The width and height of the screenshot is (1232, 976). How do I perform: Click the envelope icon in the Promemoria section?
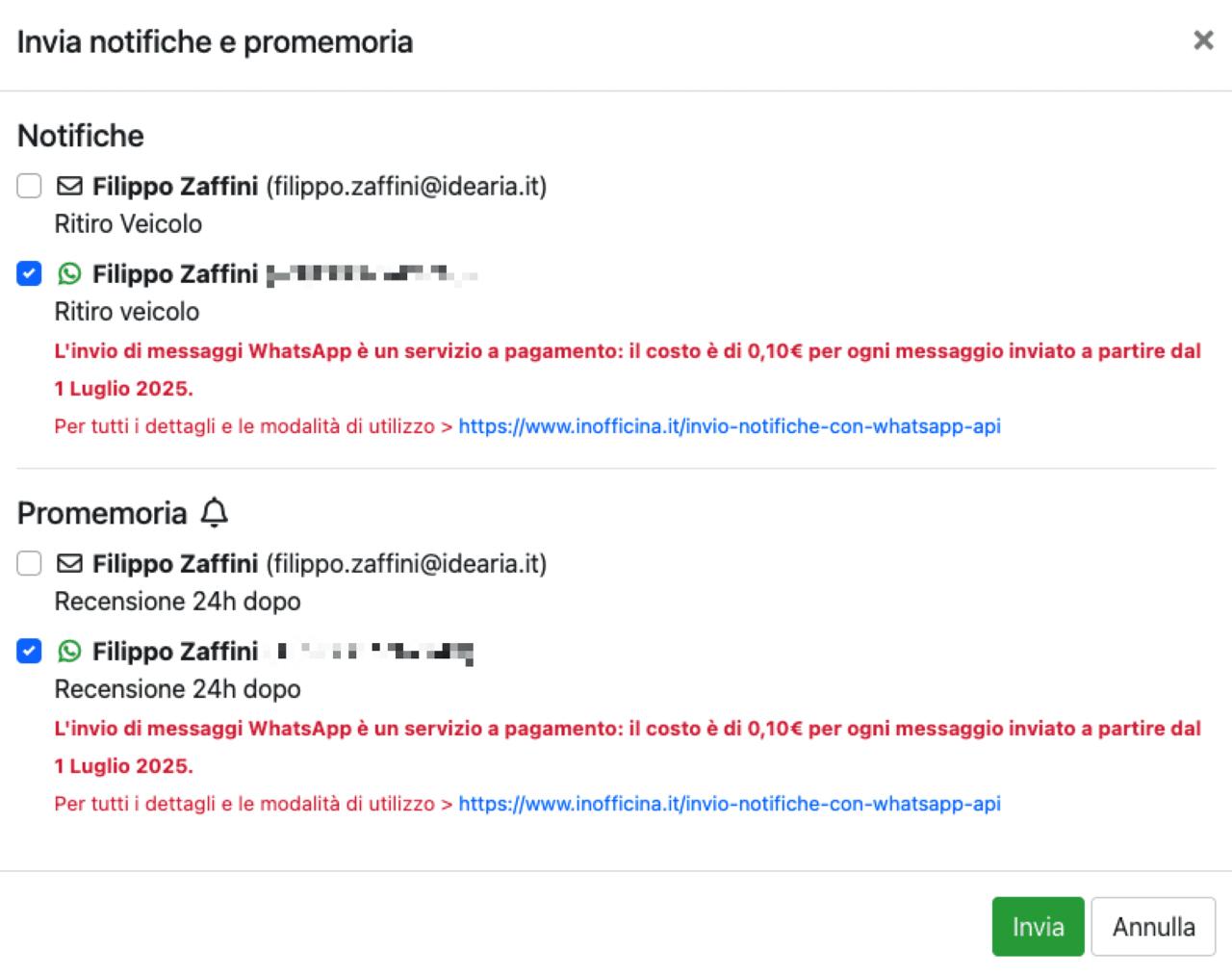[69, 563]
